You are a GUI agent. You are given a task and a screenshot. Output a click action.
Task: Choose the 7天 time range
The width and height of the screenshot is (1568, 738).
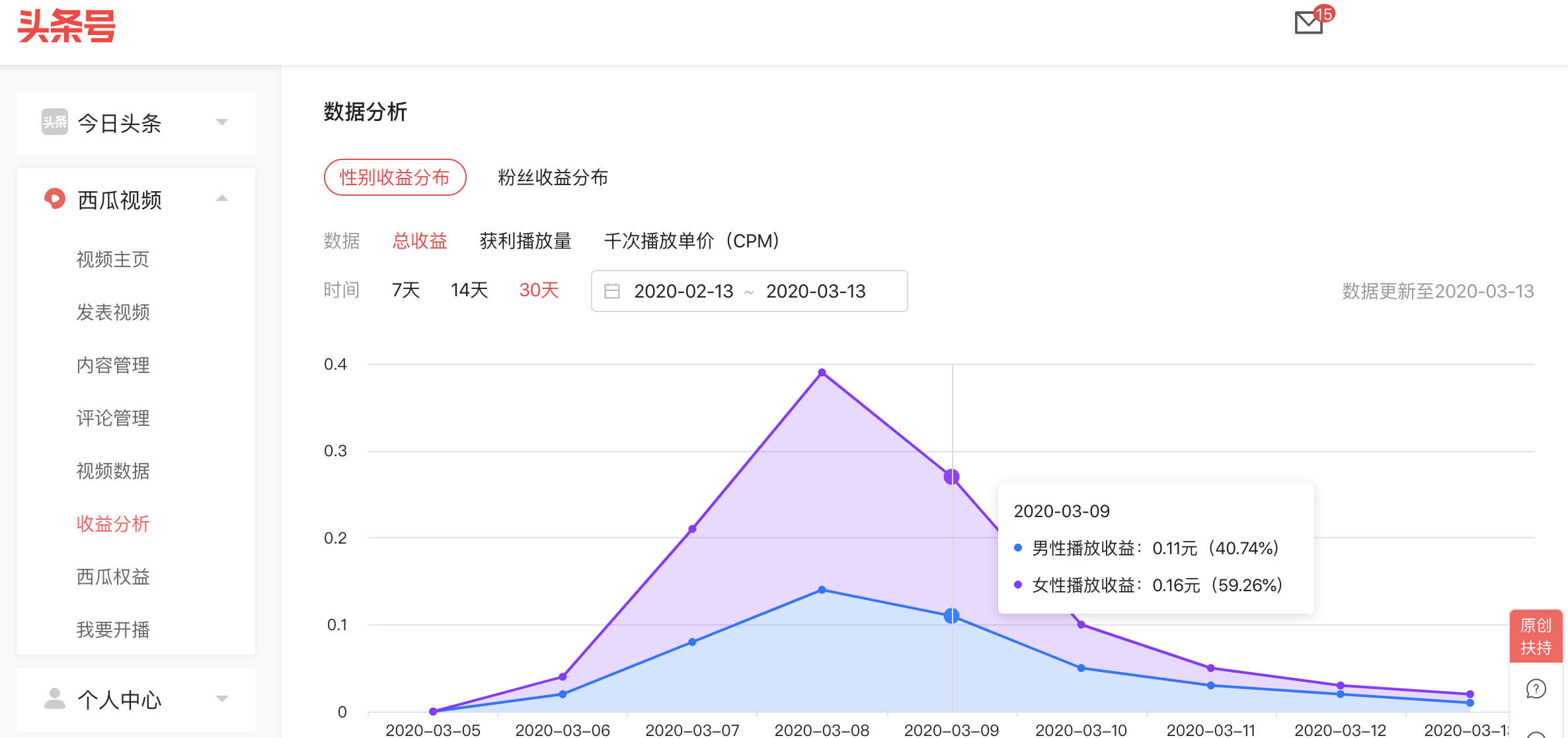[406, 290]
